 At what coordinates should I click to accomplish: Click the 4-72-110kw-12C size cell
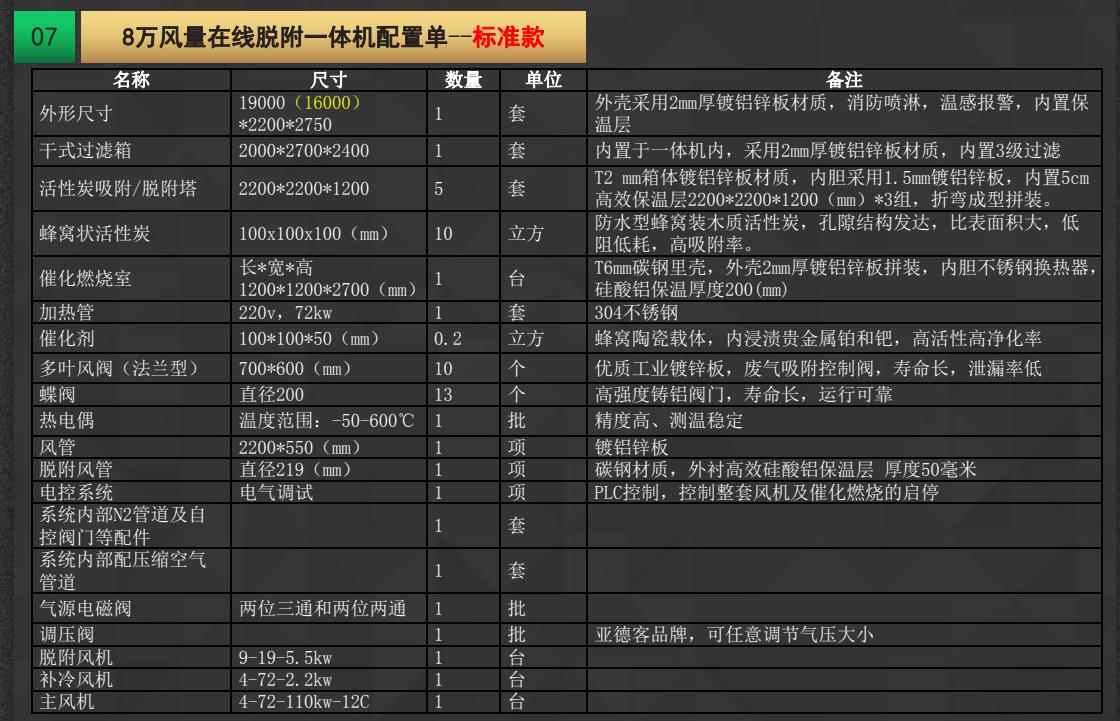pos(329,702)
